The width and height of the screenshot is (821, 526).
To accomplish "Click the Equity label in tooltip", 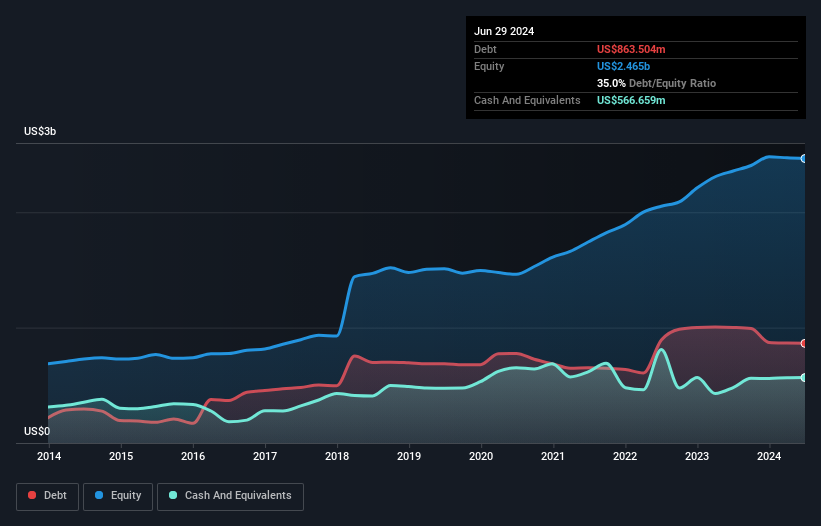I will (489, 66).
